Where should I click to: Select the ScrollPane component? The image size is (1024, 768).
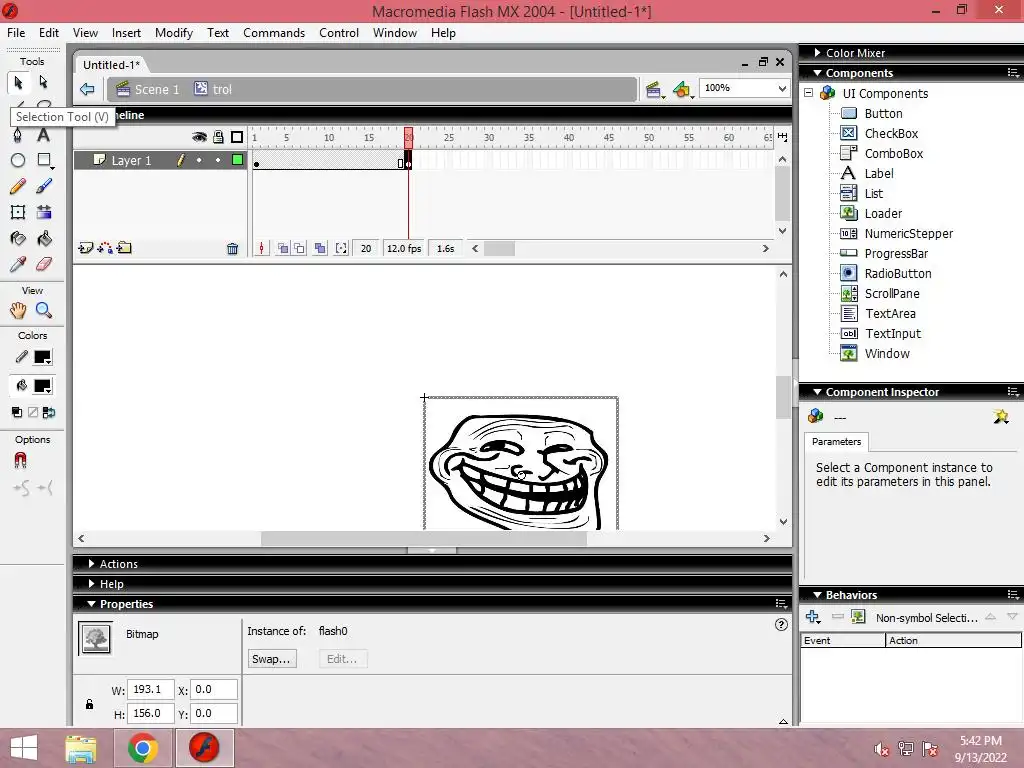click(892, 294)
